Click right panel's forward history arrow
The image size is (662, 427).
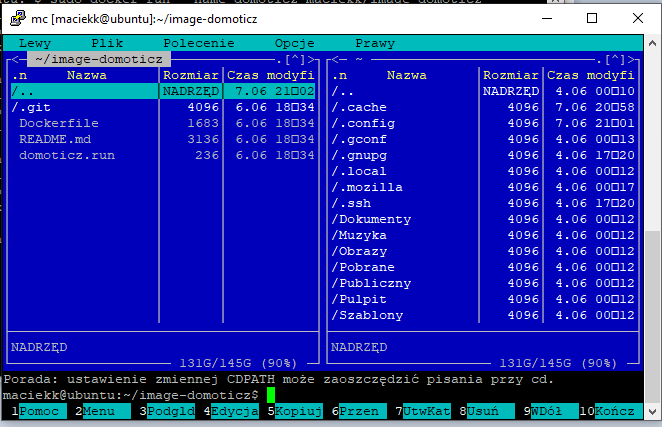tap(637, 59)
